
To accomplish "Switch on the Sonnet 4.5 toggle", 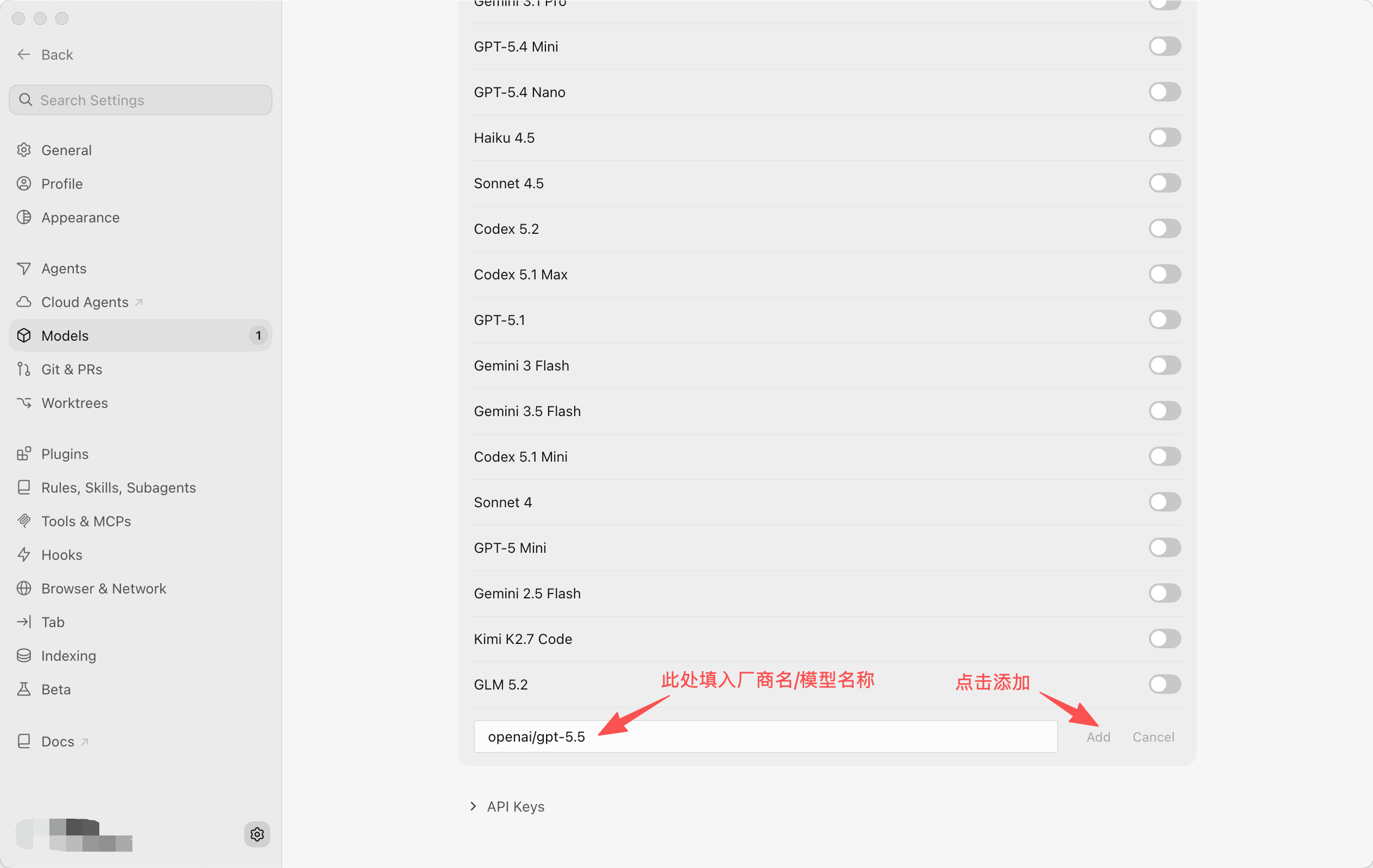I will (1164, 183).
